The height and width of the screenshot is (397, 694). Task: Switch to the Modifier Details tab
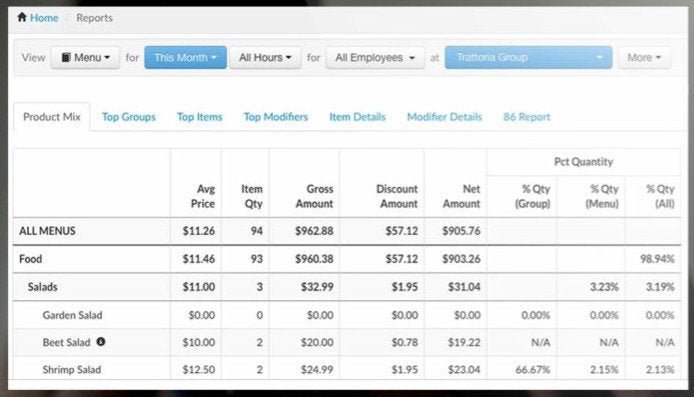click(x=444, y=117)
